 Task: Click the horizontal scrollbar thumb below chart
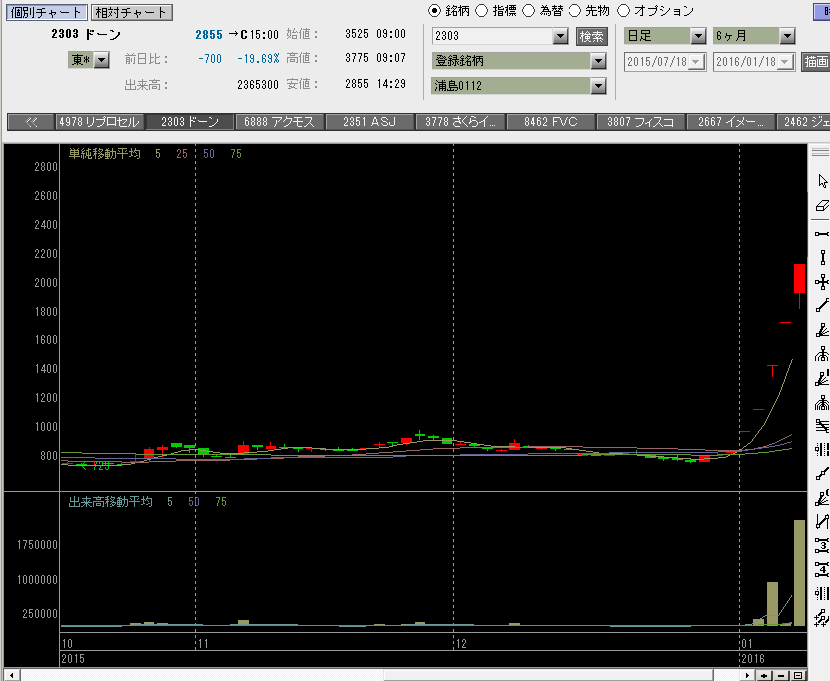click(548, 676)
